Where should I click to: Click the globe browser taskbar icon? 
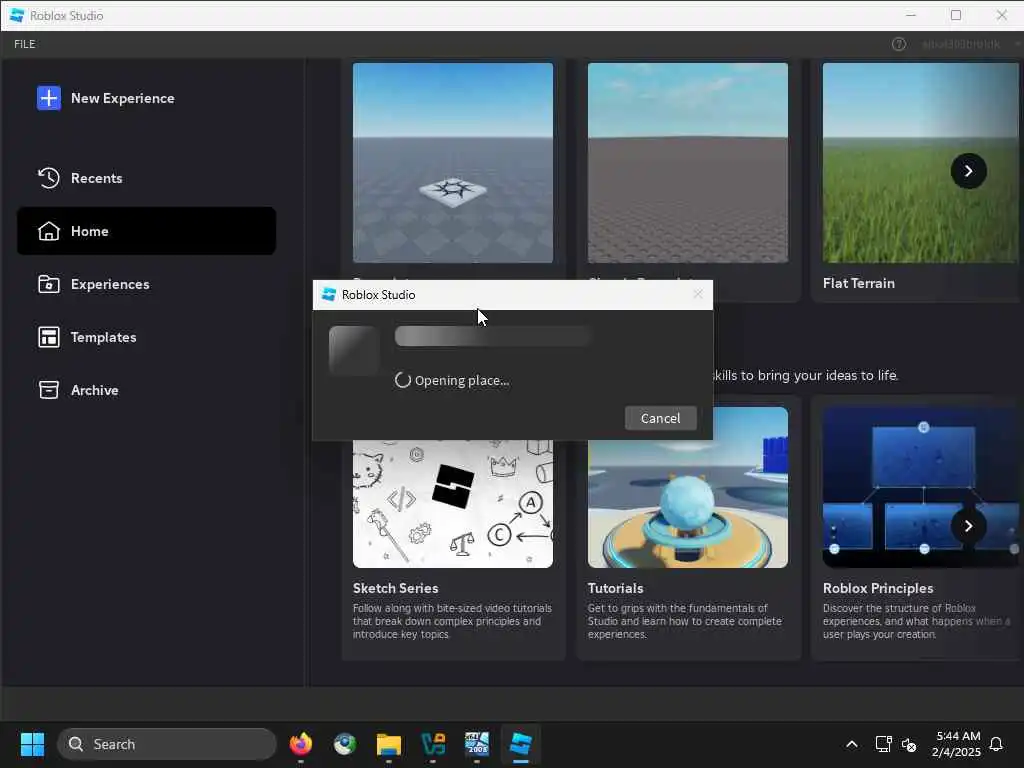(345, 744)
